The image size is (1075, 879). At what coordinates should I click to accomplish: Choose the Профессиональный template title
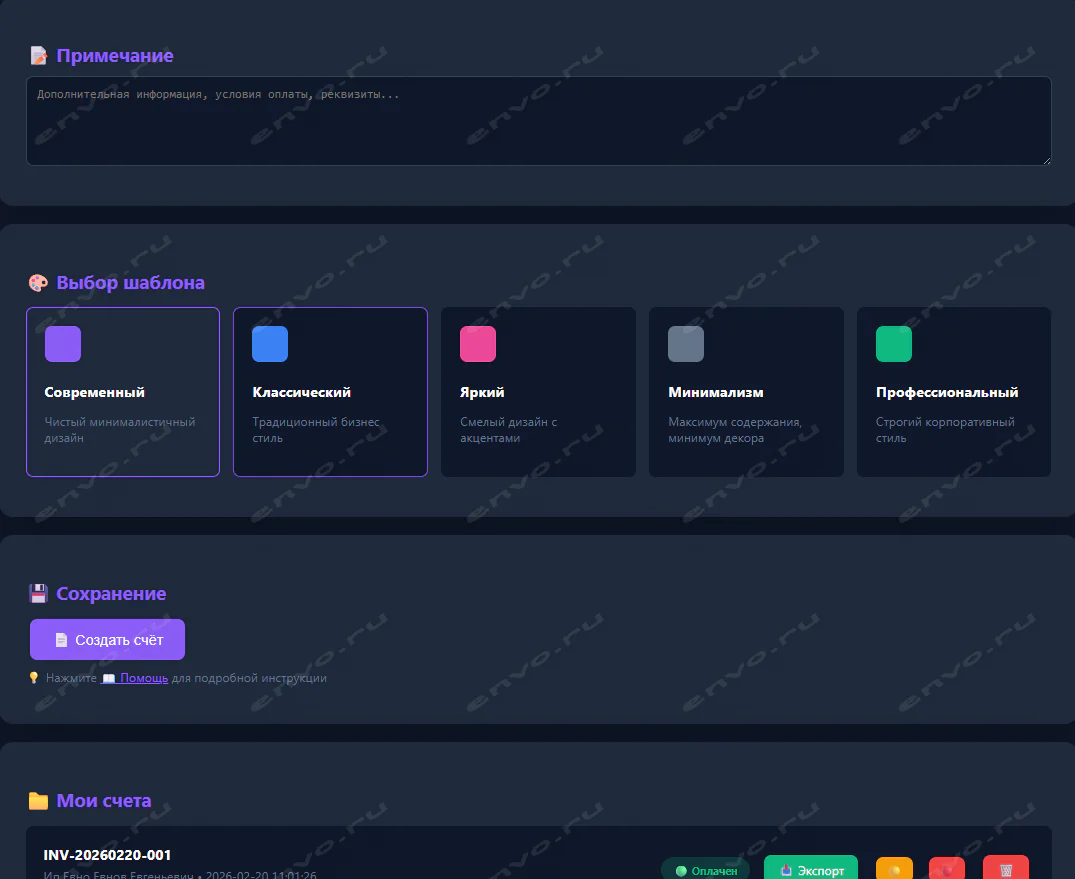click(x=947, y=392)
